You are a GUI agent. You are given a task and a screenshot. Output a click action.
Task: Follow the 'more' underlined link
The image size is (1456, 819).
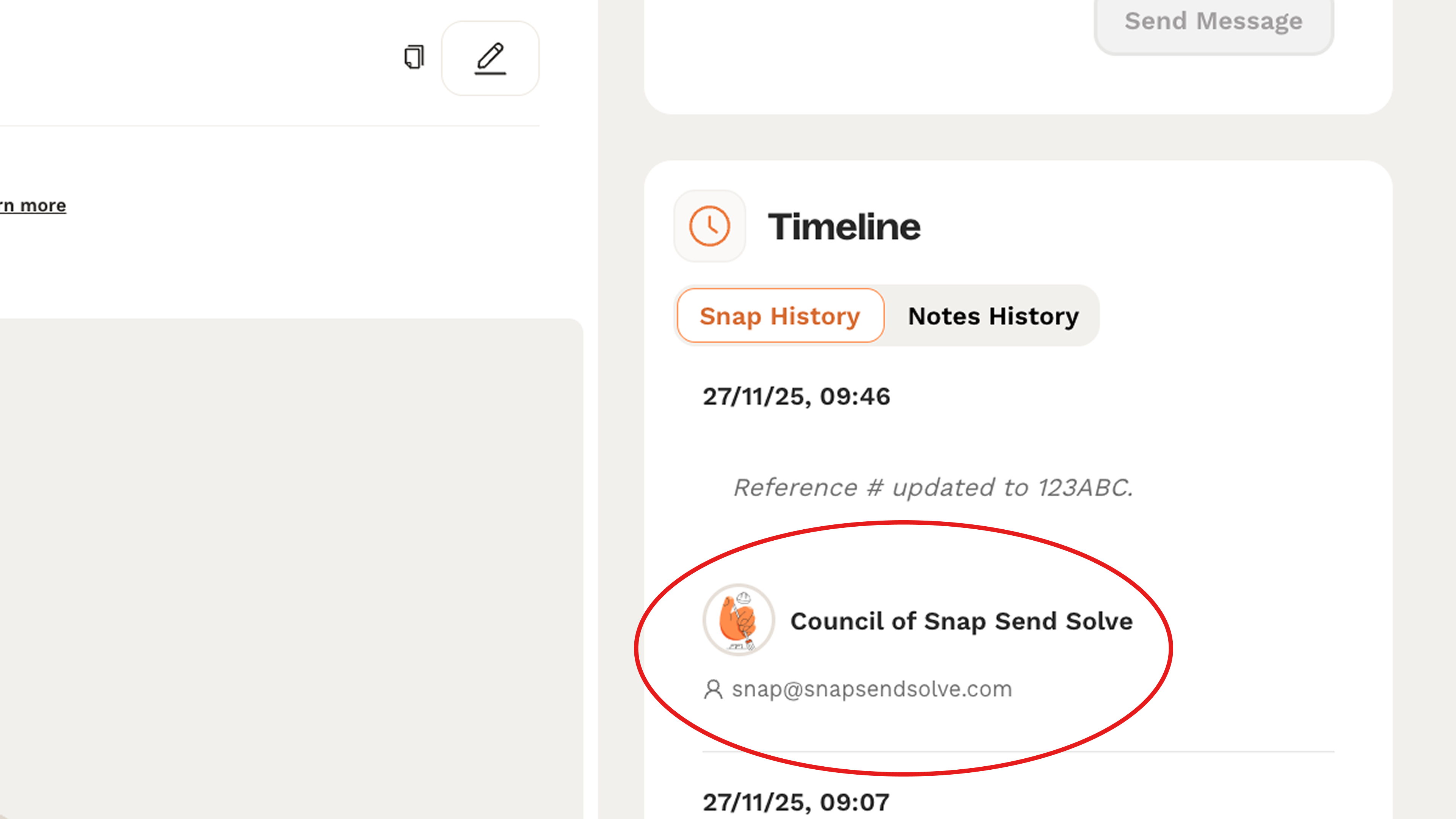(34, 206)
